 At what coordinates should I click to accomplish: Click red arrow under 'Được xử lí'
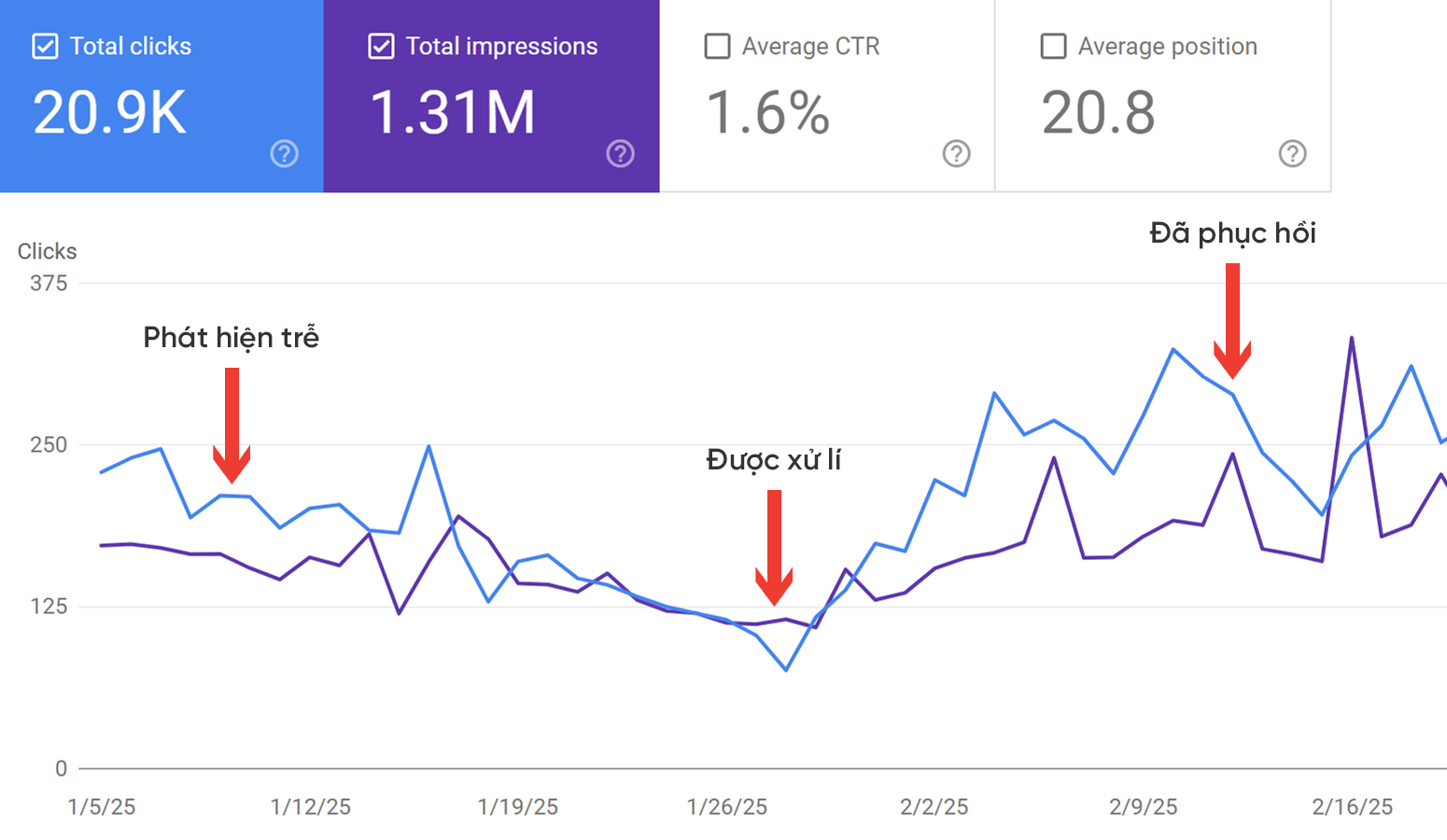coord(774,547)
